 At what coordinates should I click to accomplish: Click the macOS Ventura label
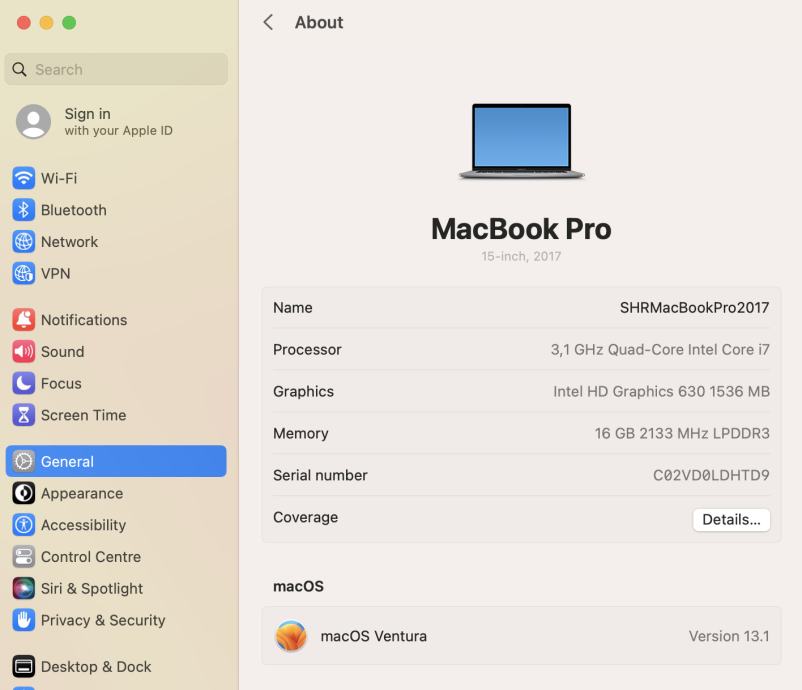click(x=373, y=636)
